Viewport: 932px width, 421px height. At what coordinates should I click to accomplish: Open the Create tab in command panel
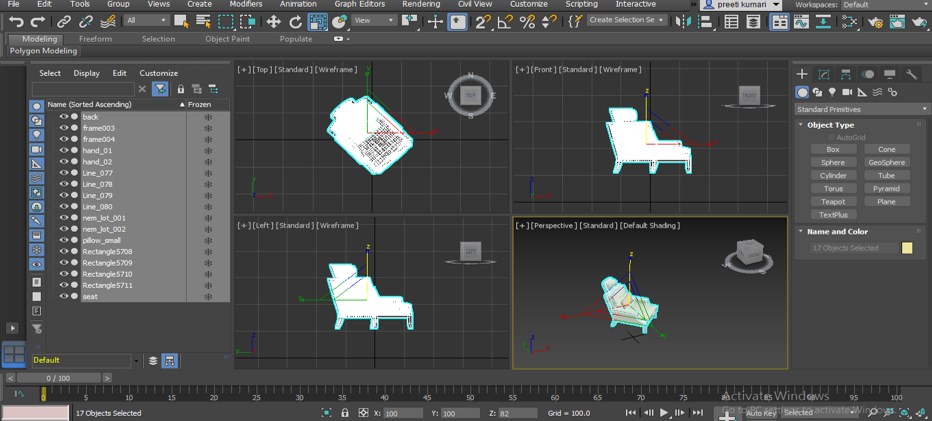click(802, 74)
